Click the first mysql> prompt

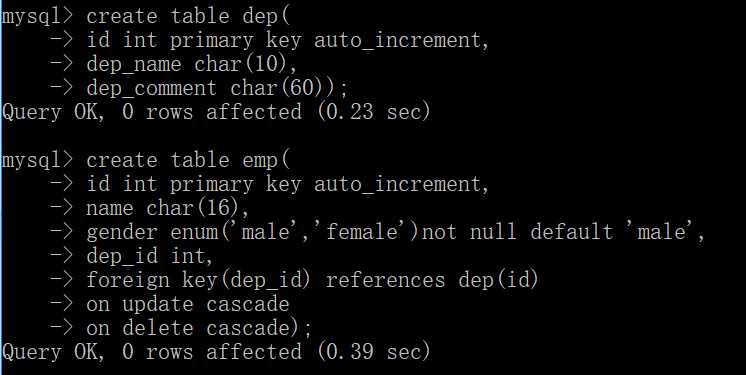click(38, 17)
